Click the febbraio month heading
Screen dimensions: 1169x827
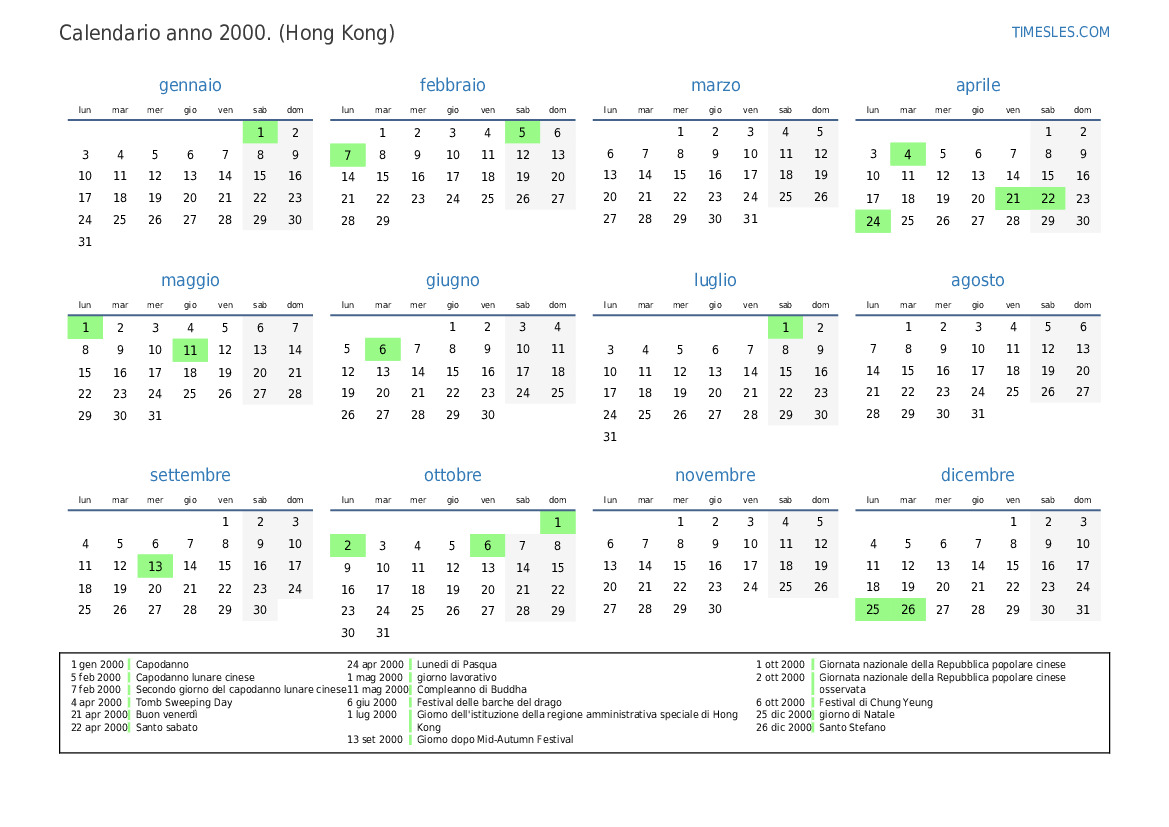(x=453, y=85)
